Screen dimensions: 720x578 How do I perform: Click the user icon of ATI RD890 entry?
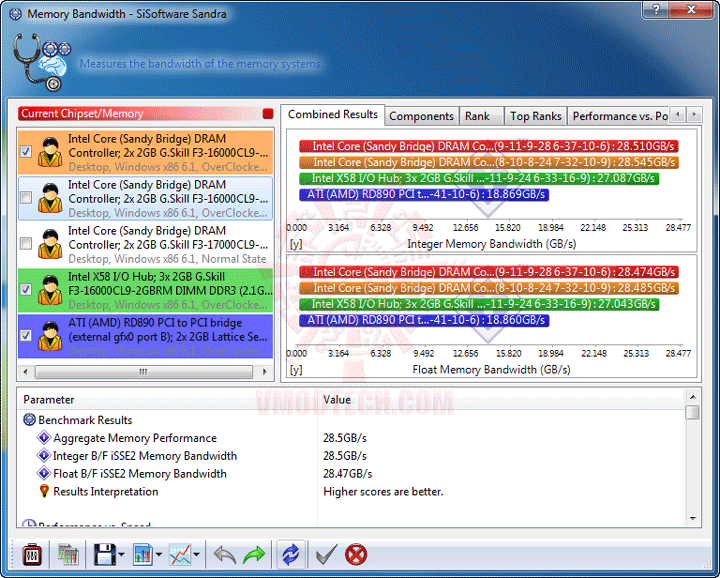coord(50,336)
